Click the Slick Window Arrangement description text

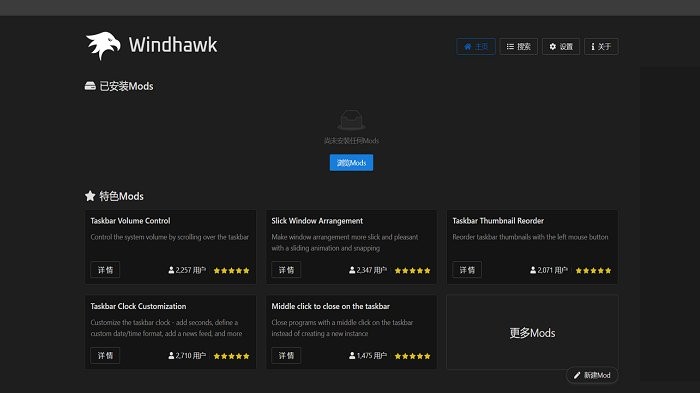click(345, 242)
